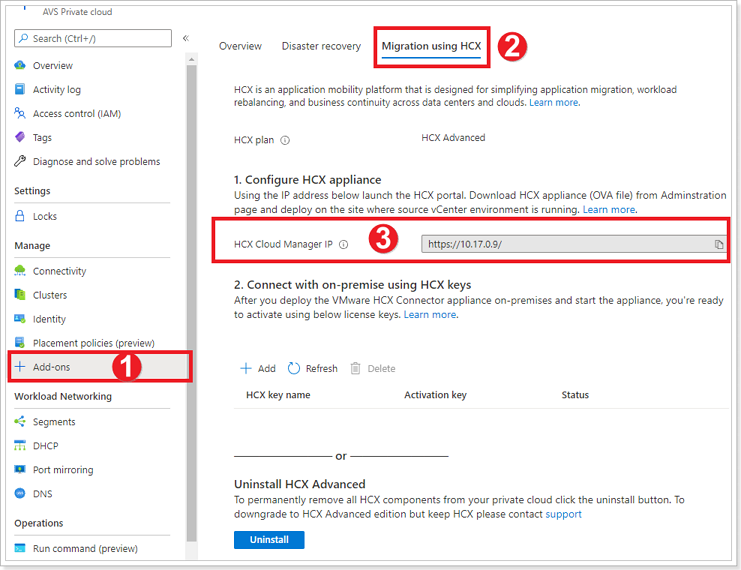Click the support link
This screenshot has height=570, width=741.
pyautogui.click(x=563, y=514)
